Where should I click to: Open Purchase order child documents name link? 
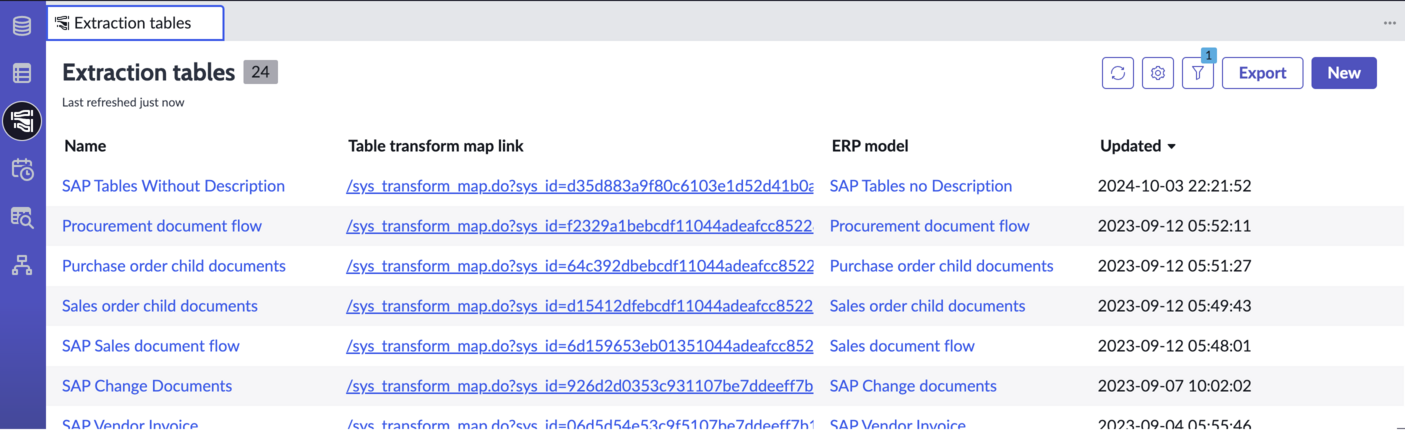pyautogui.click(x=174, y=266)
